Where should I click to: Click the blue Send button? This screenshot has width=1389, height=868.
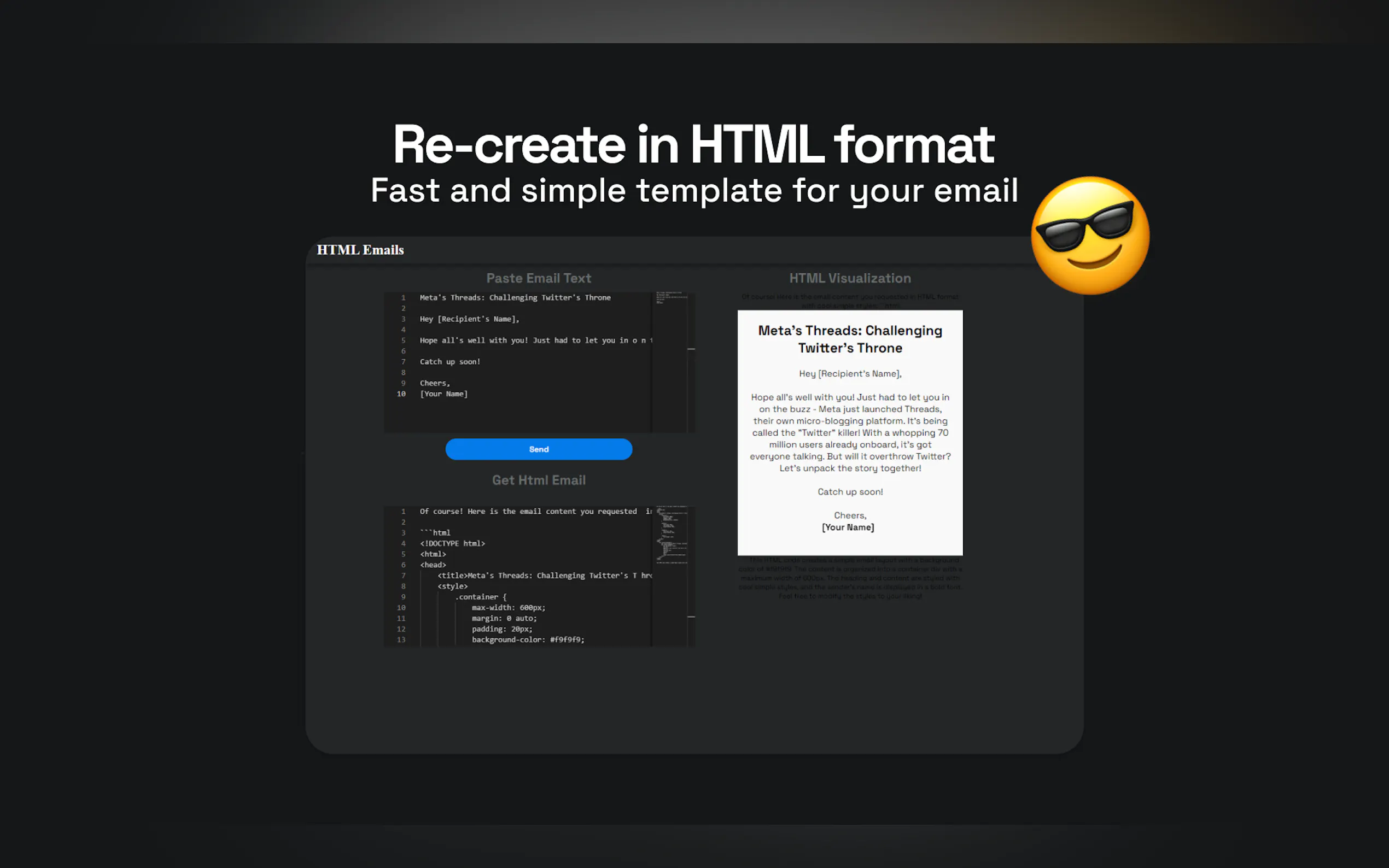click(538, 449)
